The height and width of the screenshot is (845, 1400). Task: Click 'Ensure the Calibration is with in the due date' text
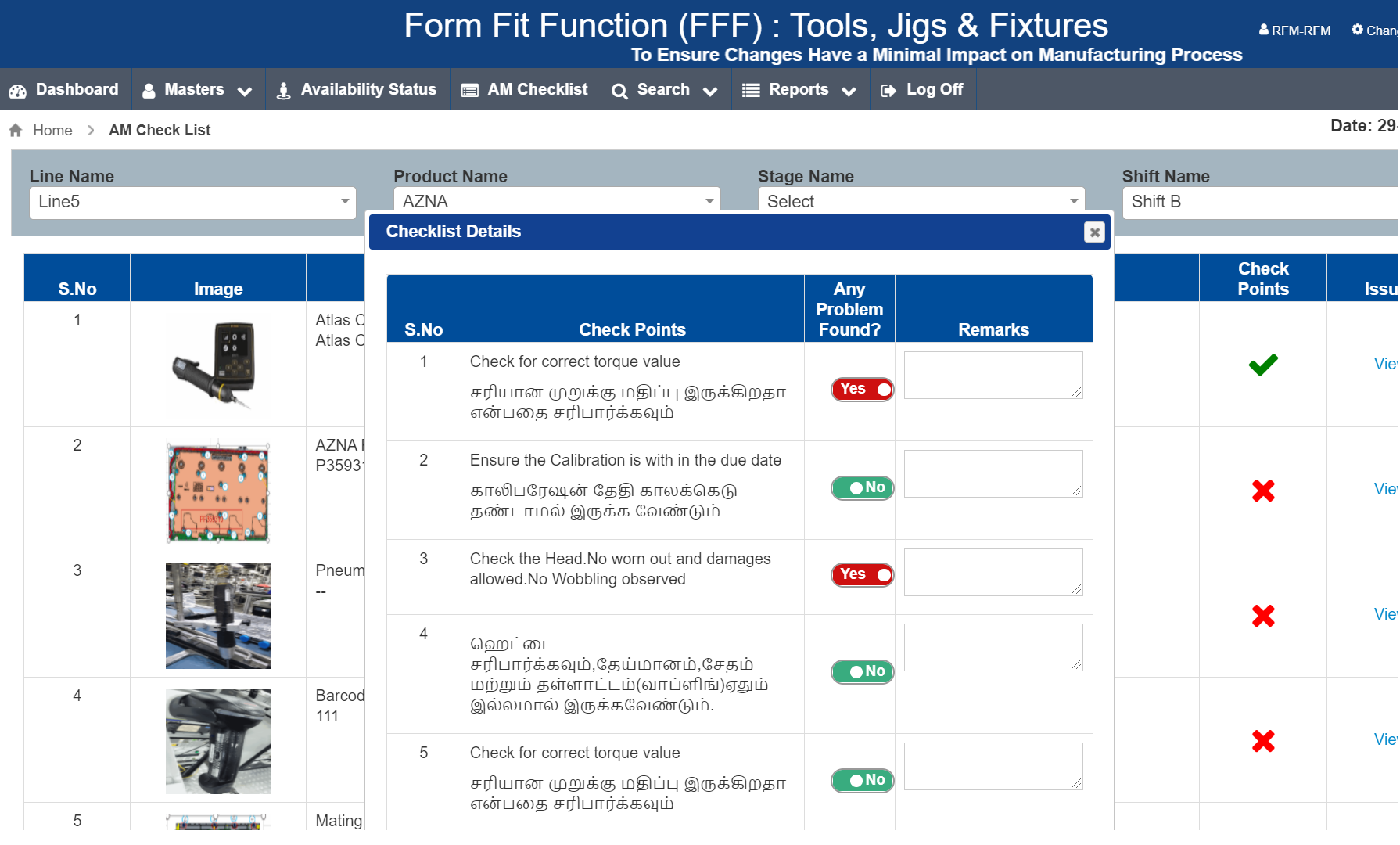coord(626,460)
